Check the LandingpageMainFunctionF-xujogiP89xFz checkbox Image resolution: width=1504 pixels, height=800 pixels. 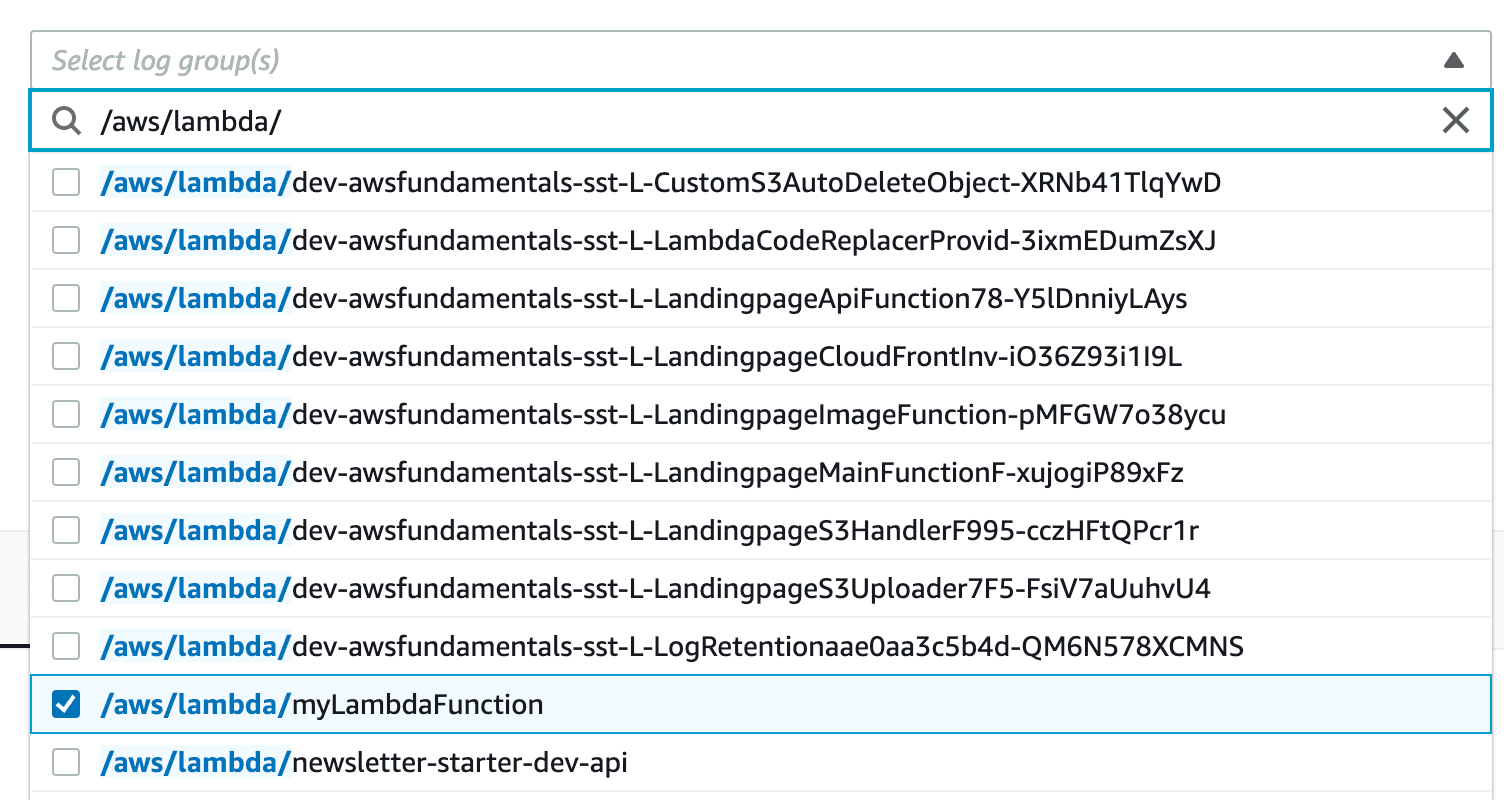pos(66,473)
